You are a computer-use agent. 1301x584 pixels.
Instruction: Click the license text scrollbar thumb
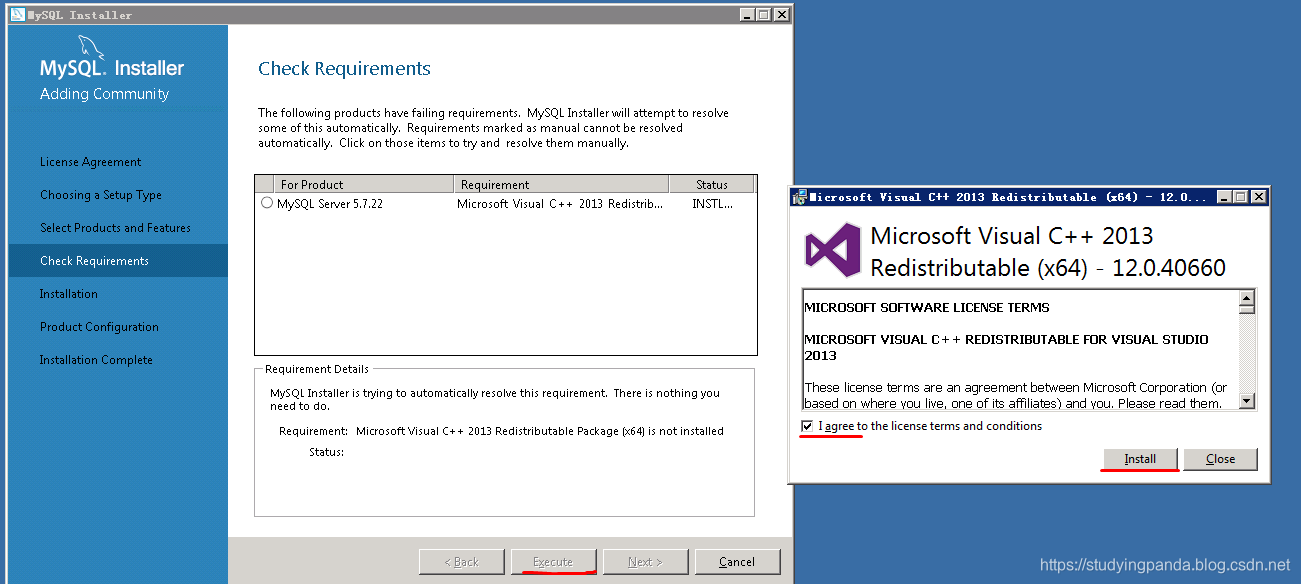tap(1247, 310)
